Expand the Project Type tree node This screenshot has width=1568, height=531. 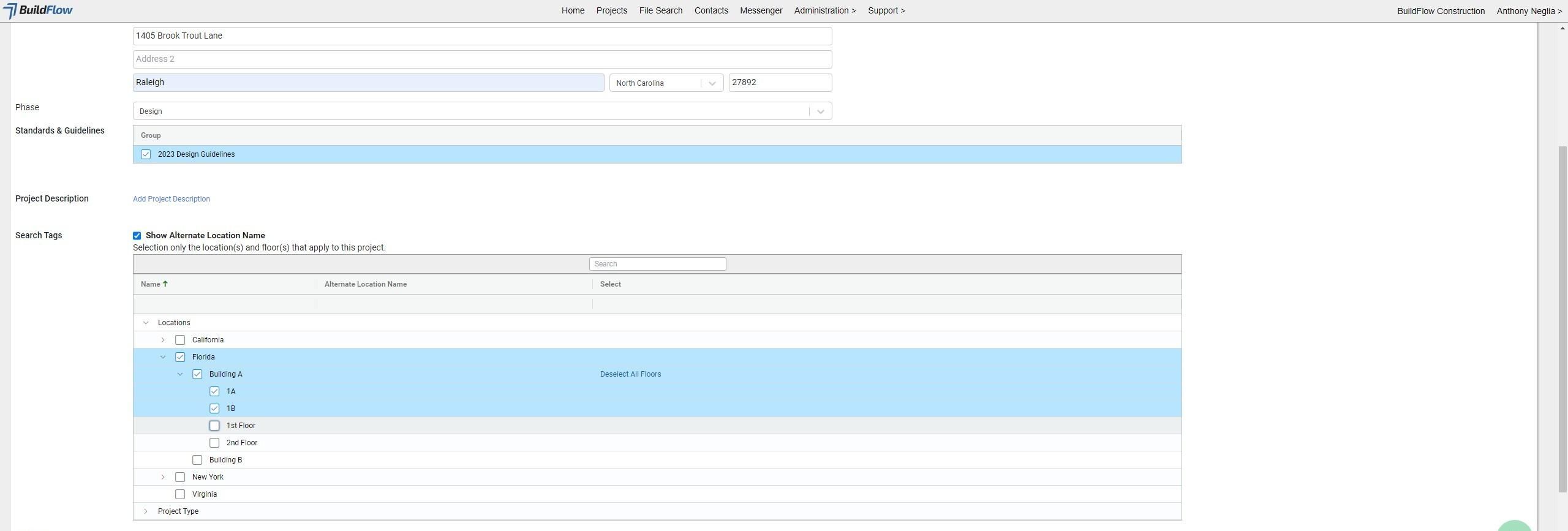click(x=146, y=511)
